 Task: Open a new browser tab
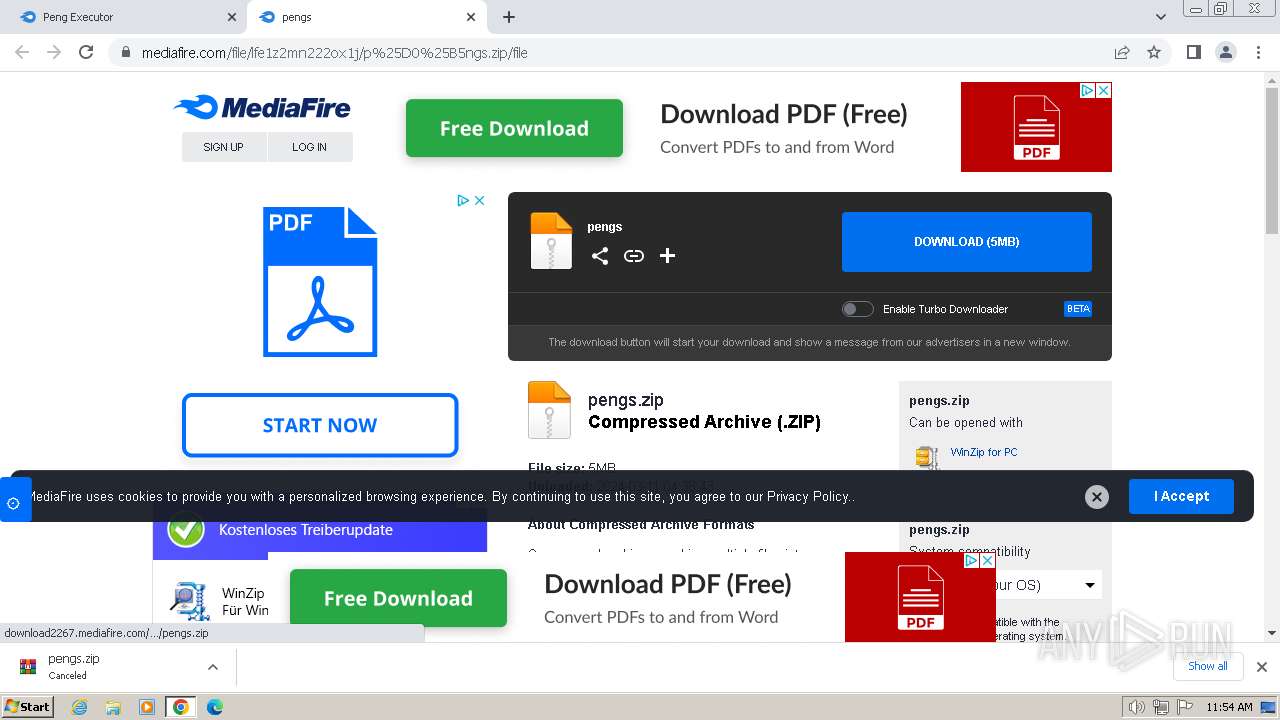tap(509, 17)
